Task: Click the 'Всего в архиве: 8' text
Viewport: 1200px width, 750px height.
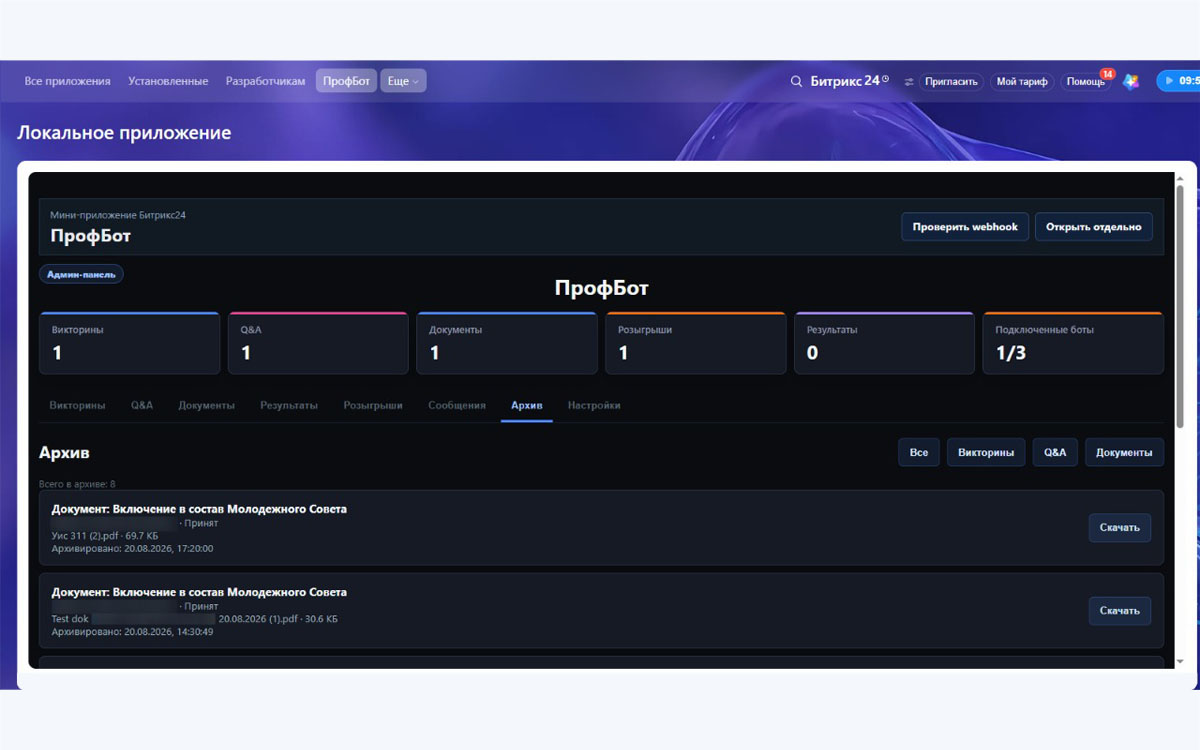Action: [x=77, y=484]
